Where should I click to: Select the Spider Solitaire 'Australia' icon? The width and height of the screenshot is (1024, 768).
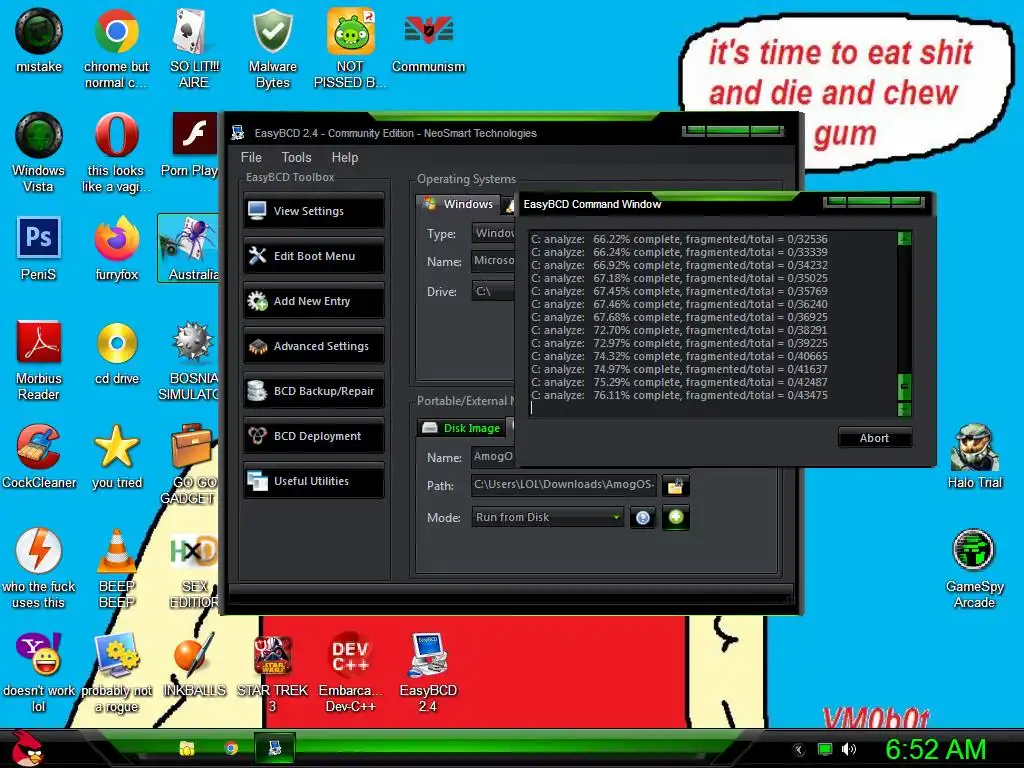(x=188, y=248)
